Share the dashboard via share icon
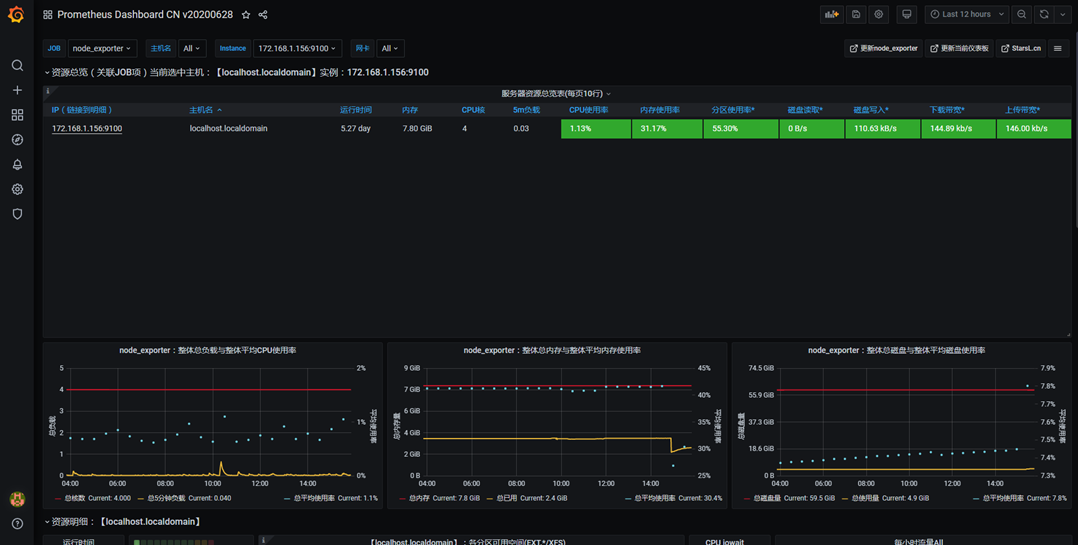This screenshot has width=1078, height=545. click(x=263, y=14)
